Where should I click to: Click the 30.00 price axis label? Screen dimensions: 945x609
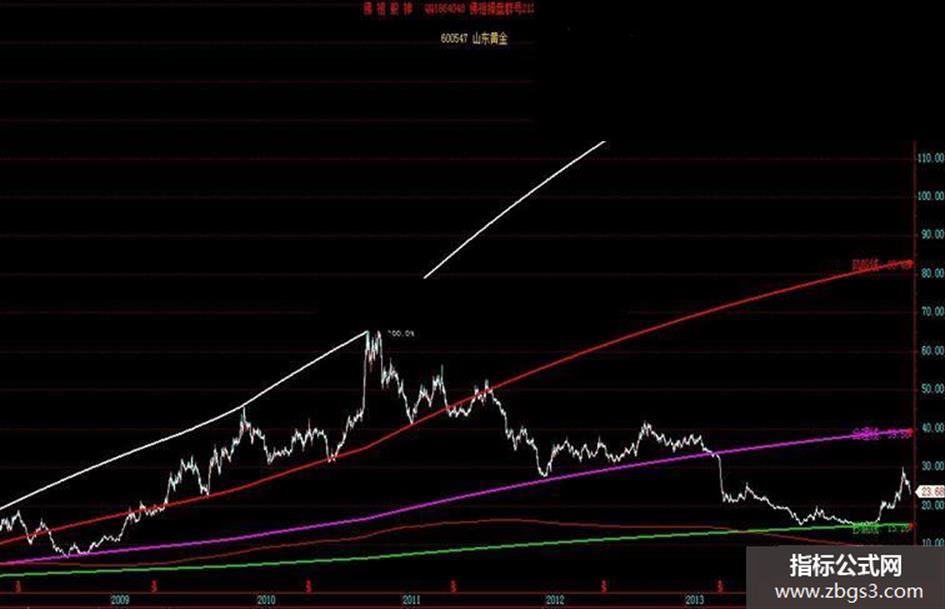click(x=932, y=467)
